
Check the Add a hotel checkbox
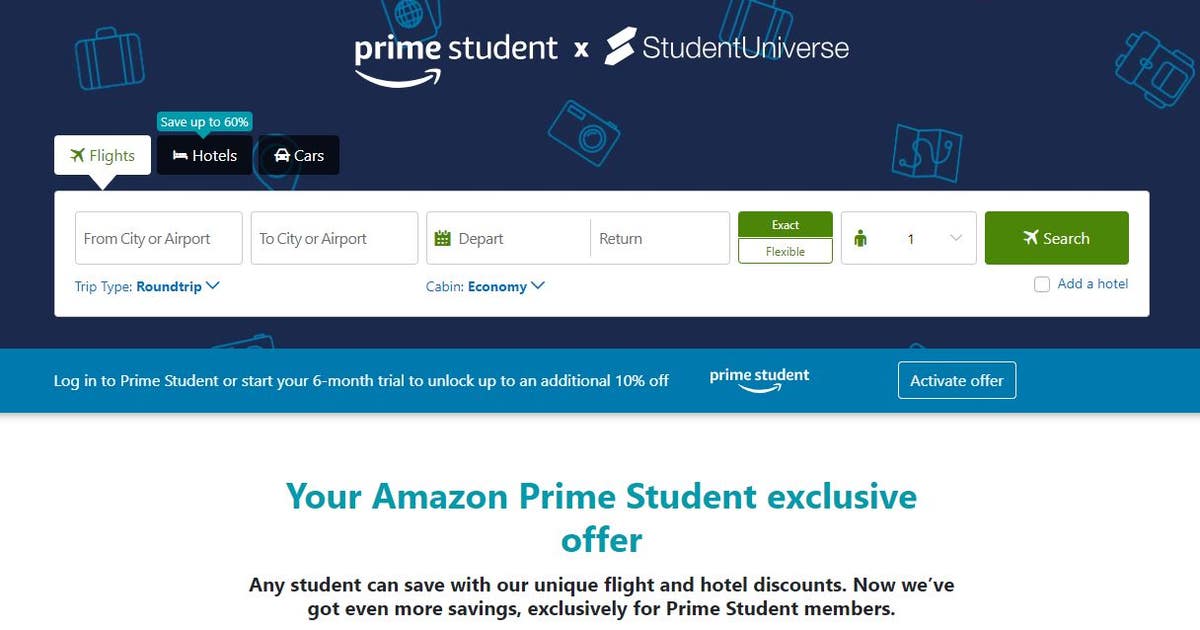[1042, 284]
